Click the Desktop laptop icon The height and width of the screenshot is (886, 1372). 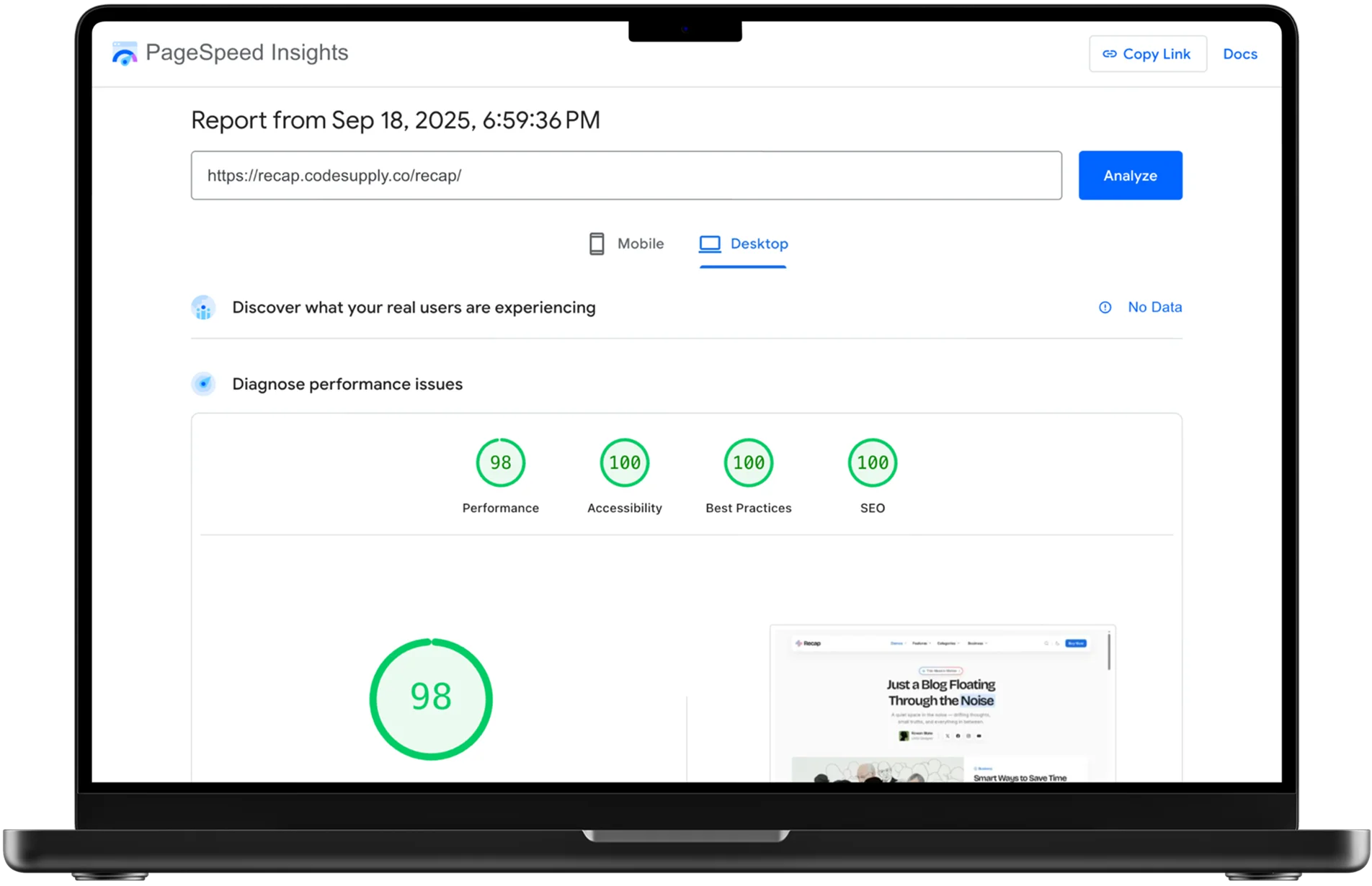[x=709, y=244]
